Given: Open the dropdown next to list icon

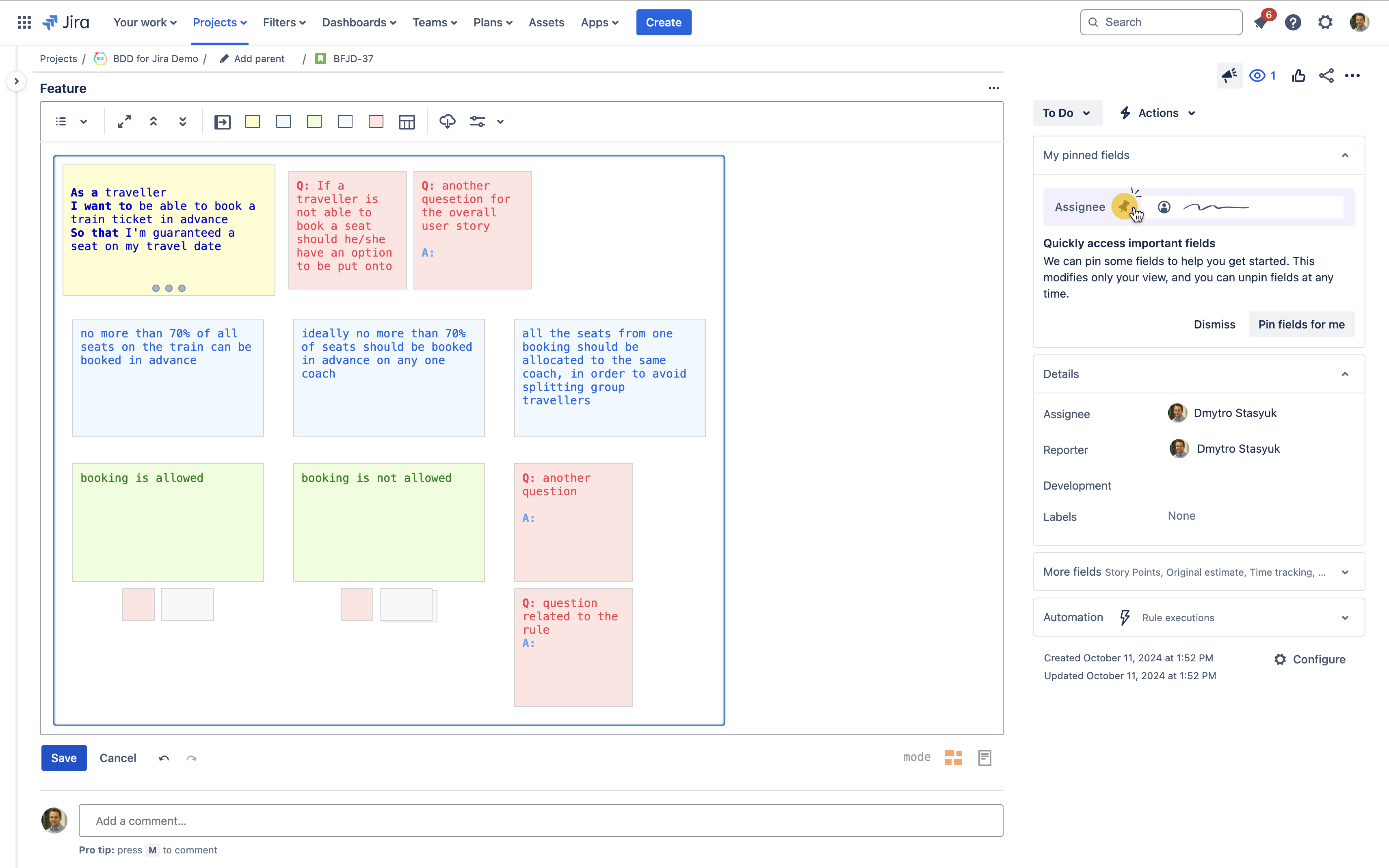Looking at the screenshot, I should [x=84, y=122].
